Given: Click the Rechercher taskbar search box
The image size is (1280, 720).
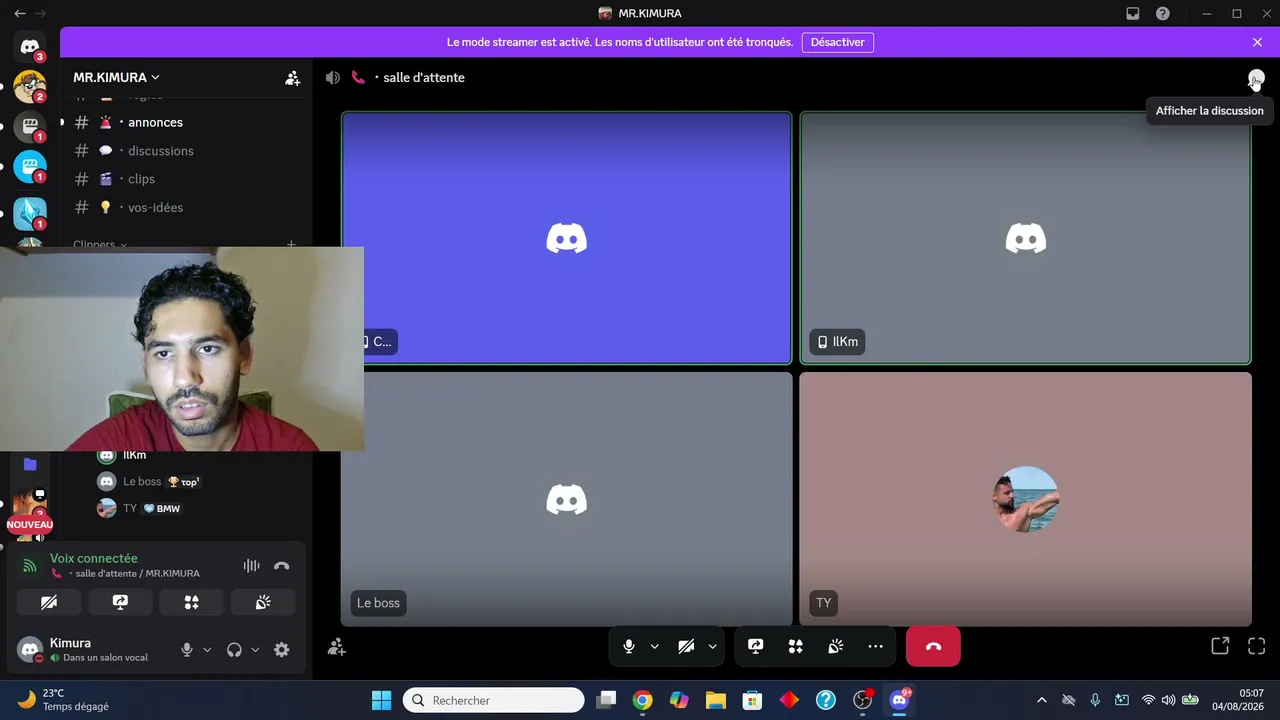Looking at the screenshot, I should pos(494,700).
